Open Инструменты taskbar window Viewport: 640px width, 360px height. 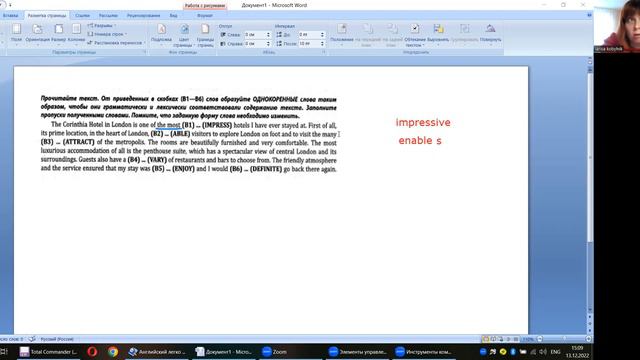(424, 351)
